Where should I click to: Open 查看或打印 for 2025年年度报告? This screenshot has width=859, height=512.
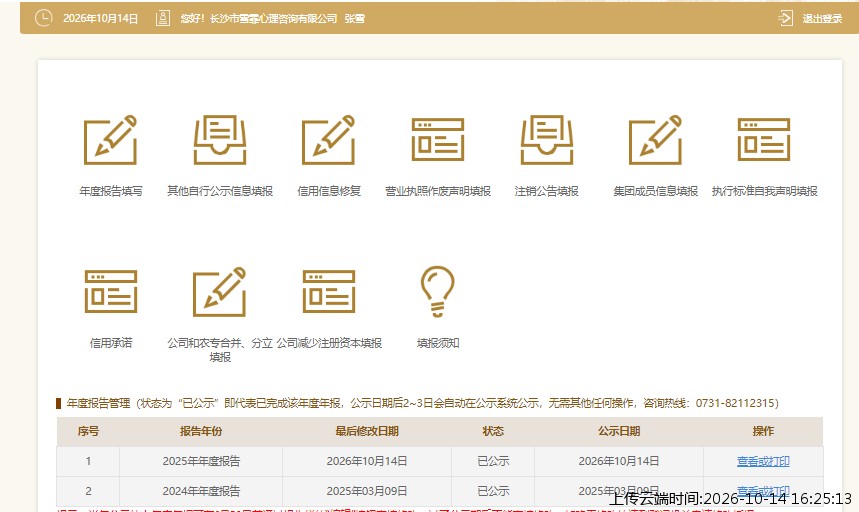(763, 461)
